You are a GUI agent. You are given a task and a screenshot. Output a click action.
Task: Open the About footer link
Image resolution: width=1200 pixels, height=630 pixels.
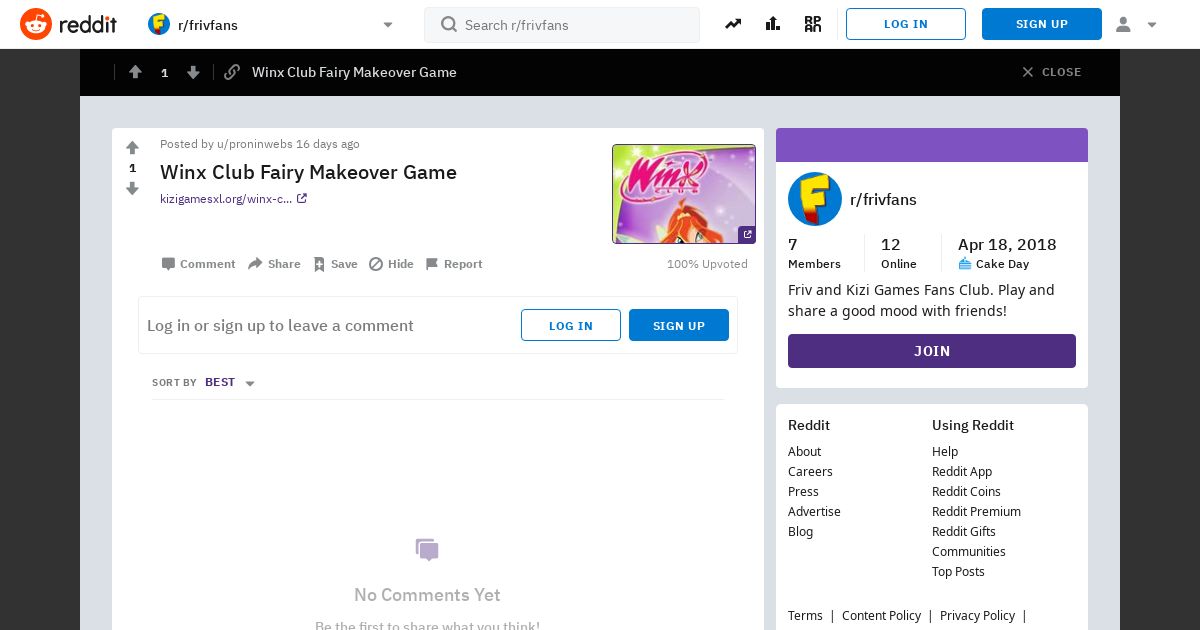click(804, 452)
